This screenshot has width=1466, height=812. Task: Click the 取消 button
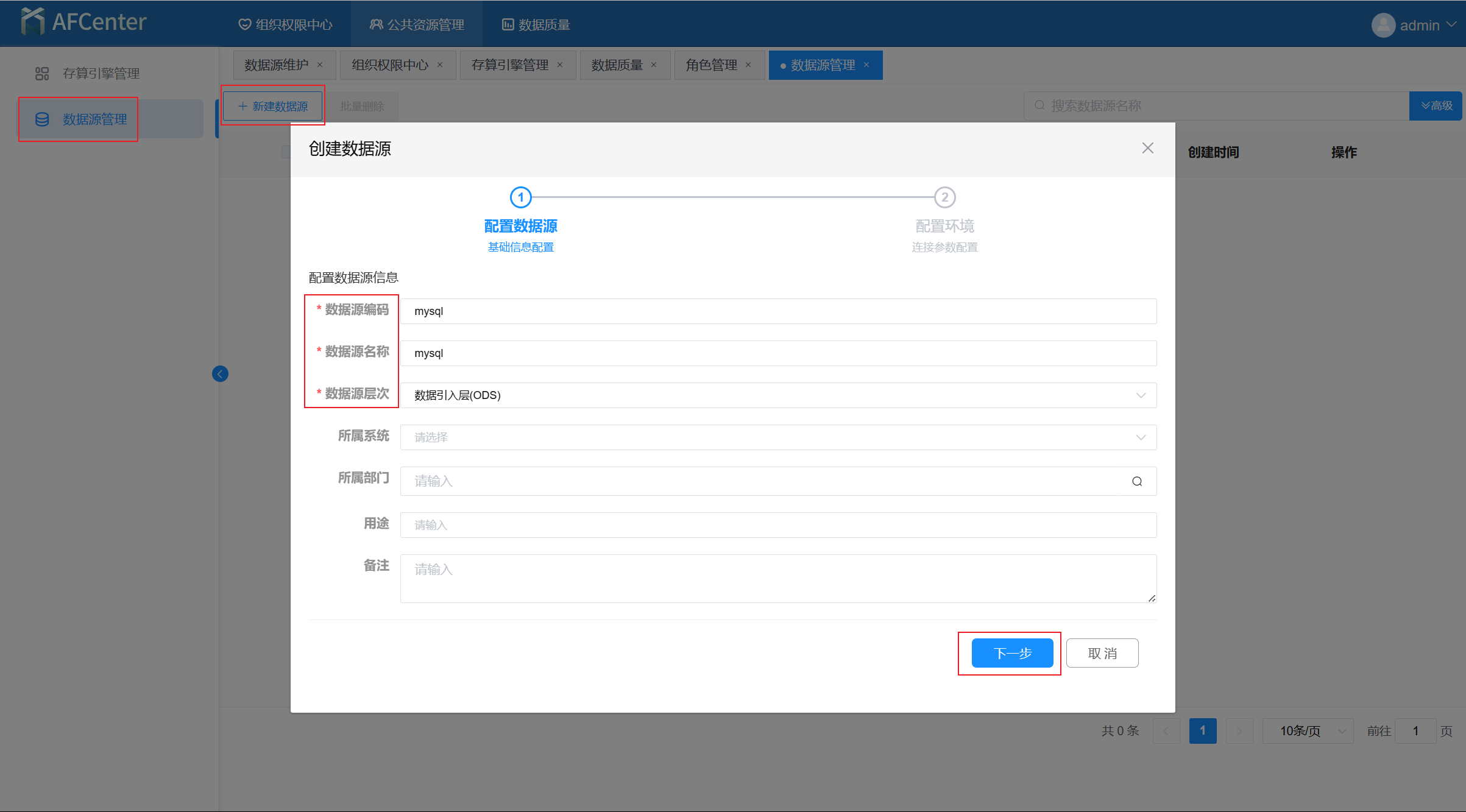pos(1102,653)
